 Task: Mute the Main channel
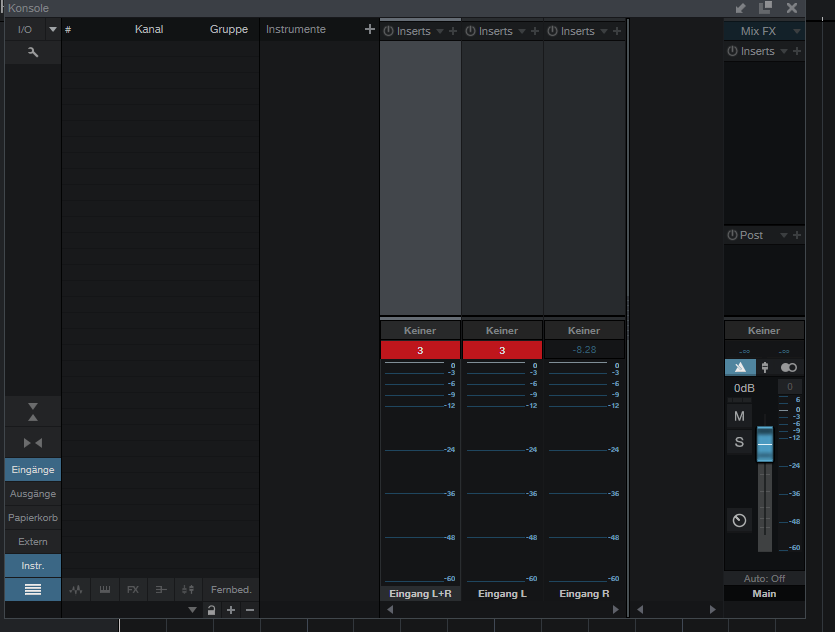[739, 416]
